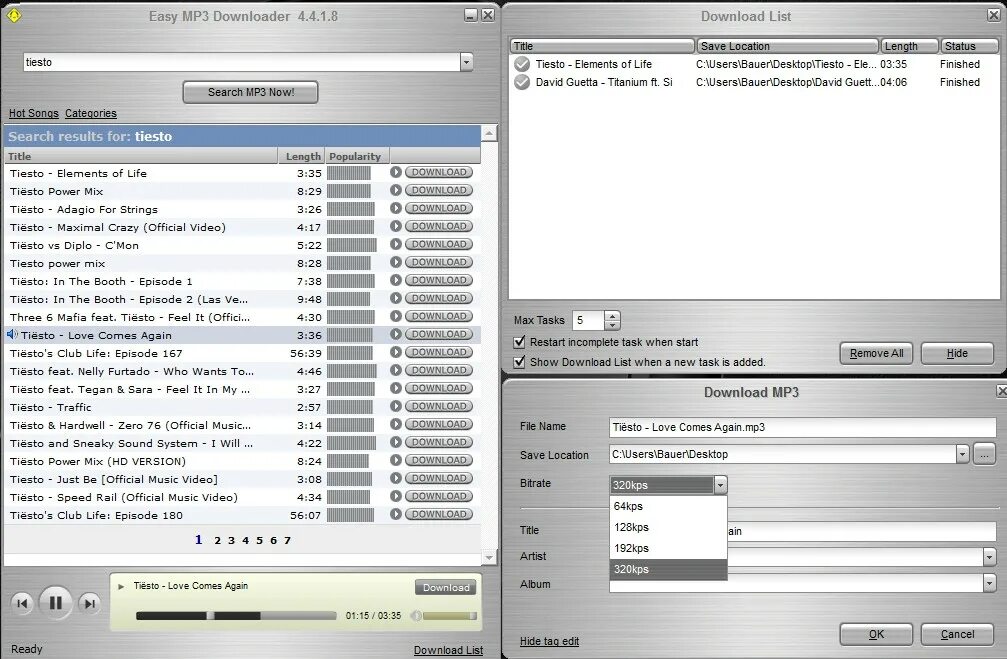Screen dimensions: 1007x659
Task: Pause the currently playing song
Action: point(55,602)
